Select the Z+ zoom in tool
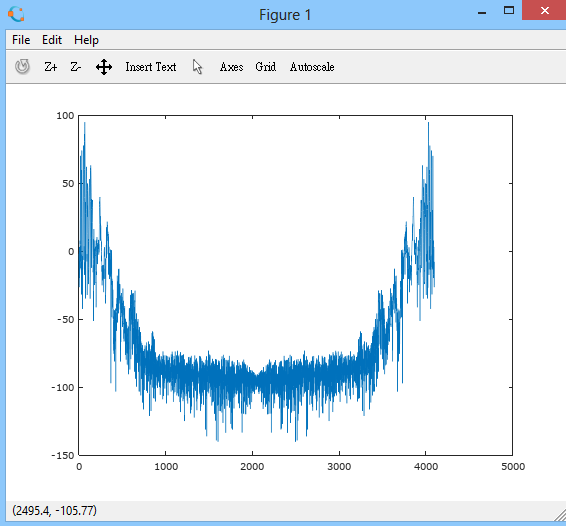 coord(51,67)
